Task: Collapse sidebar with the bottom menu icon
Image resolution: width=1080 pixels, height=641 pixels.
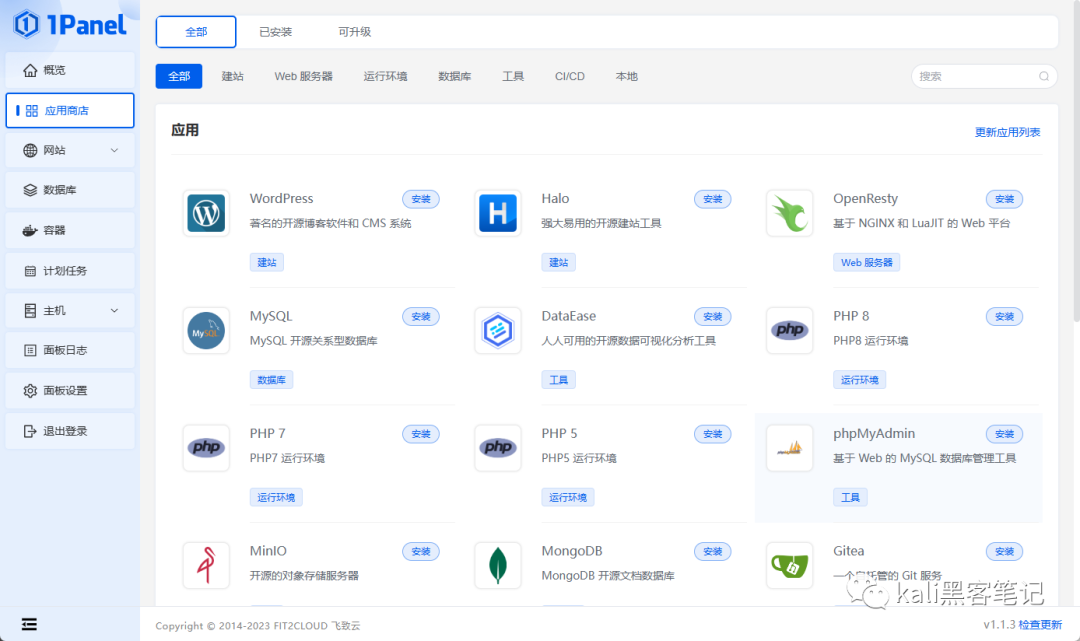Action: click(x=29, y=624)
